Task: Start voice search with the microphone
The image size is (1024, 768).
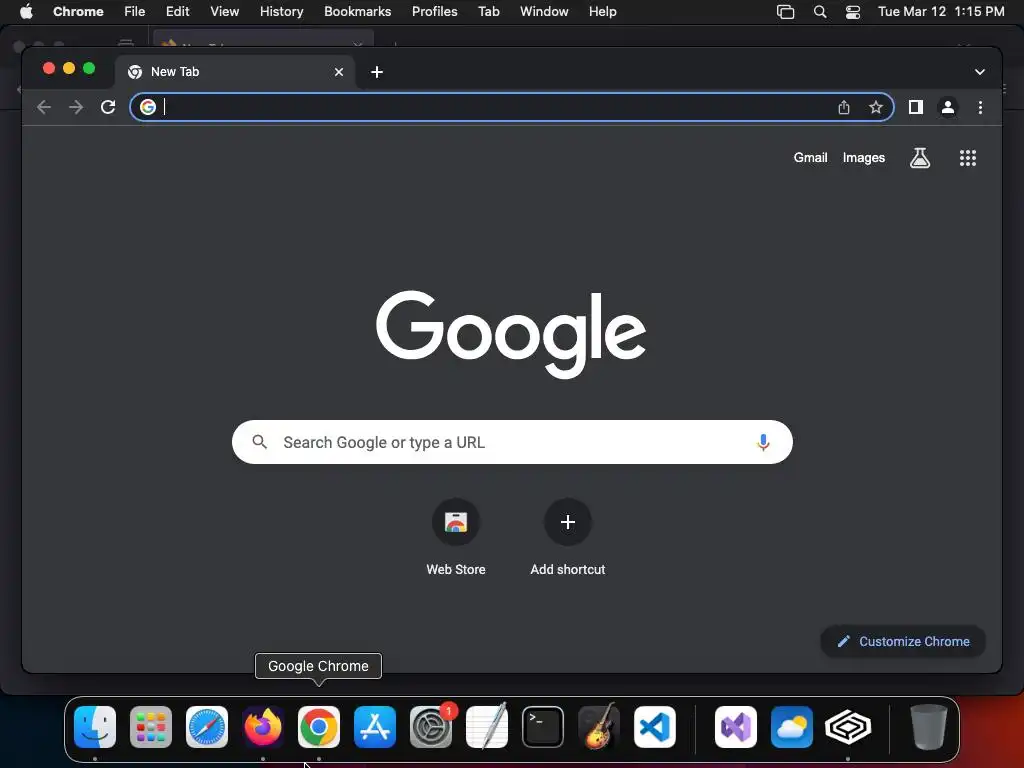Action: coord(763,442)
